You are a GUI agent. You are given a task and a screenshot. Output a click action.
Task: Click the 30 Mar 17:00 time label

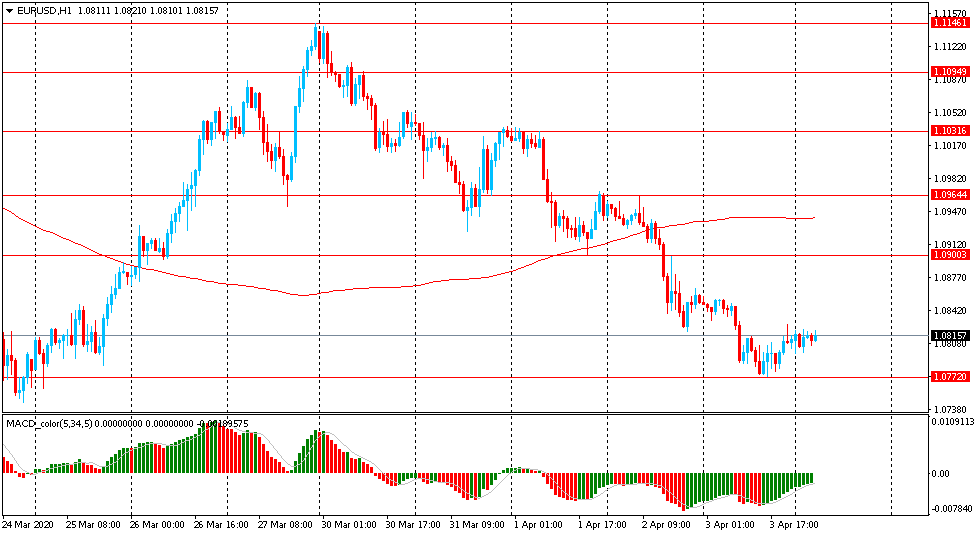(x=413, y=524)
